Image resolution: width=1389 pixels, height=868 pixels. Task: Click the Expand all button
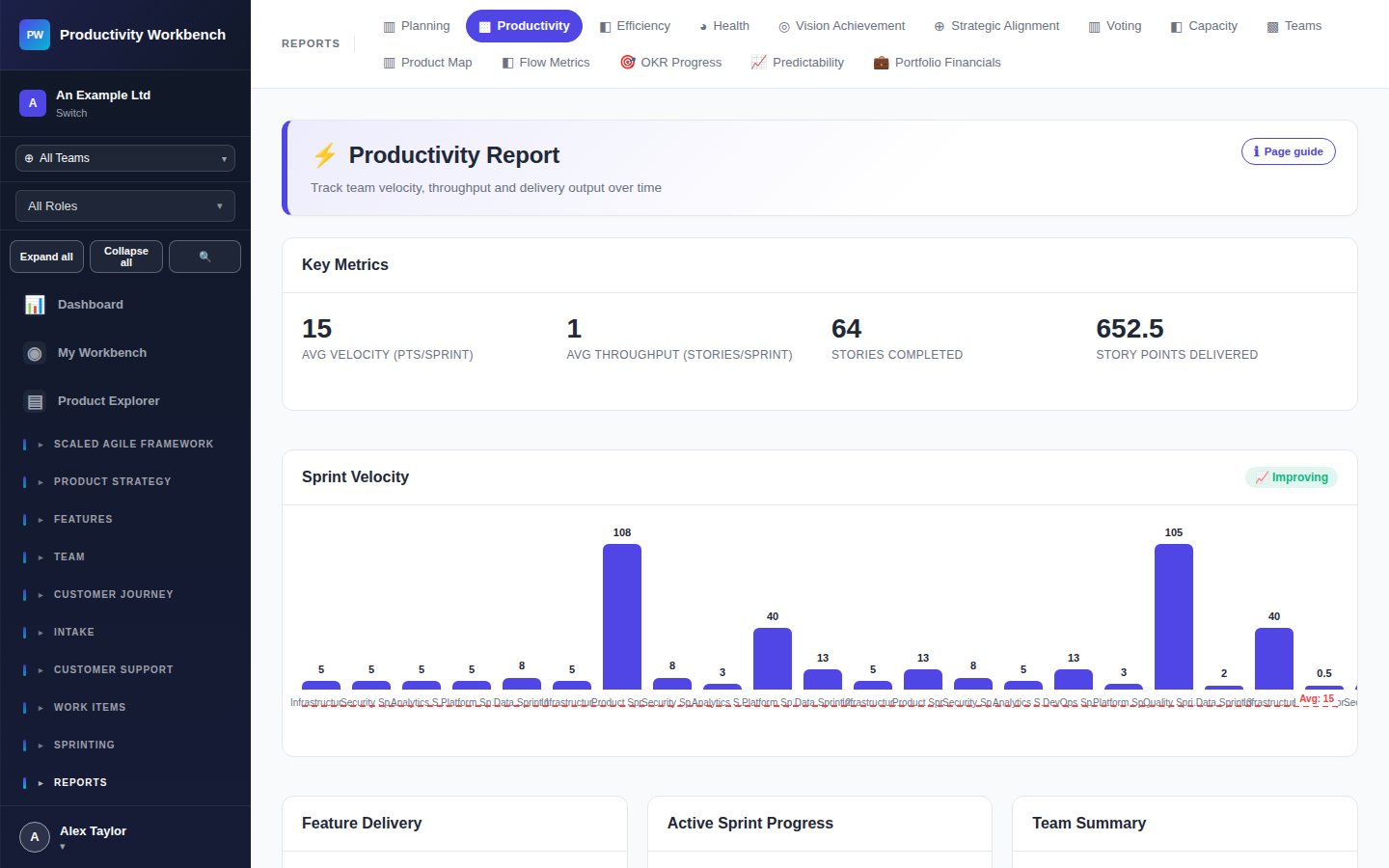[x=46, y=257]
